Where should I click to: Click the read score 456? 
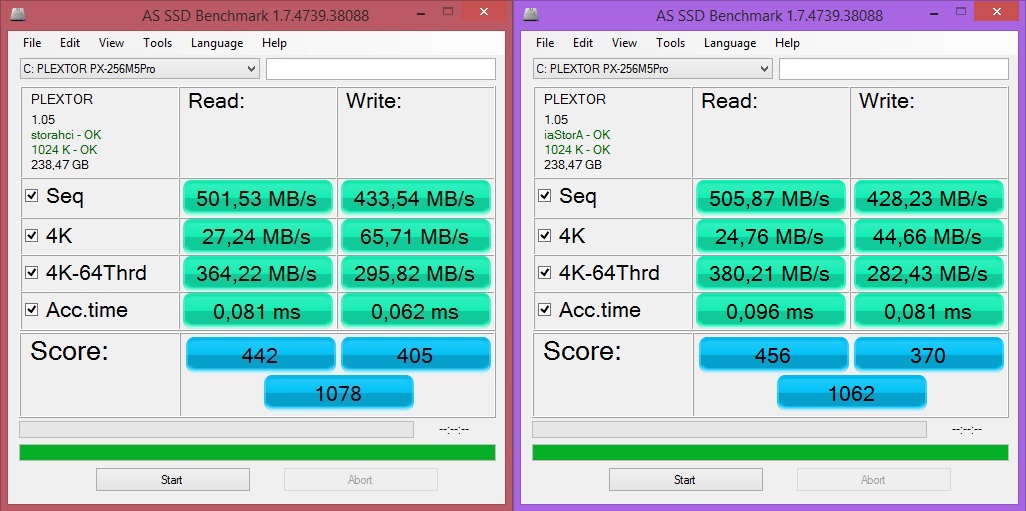click(773, 355)
